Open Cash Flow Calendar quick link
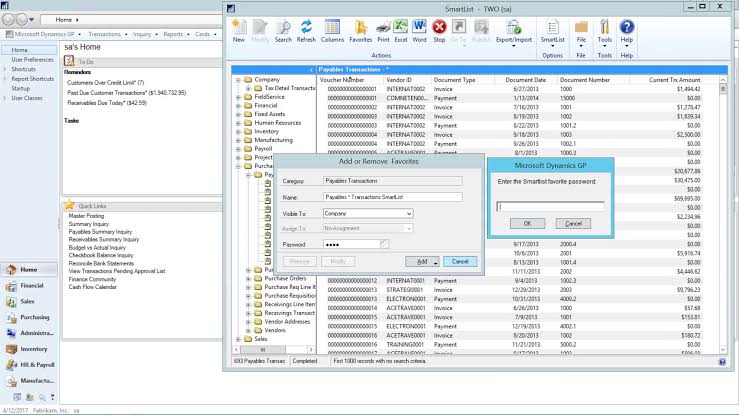 click(x=92, y=287)
